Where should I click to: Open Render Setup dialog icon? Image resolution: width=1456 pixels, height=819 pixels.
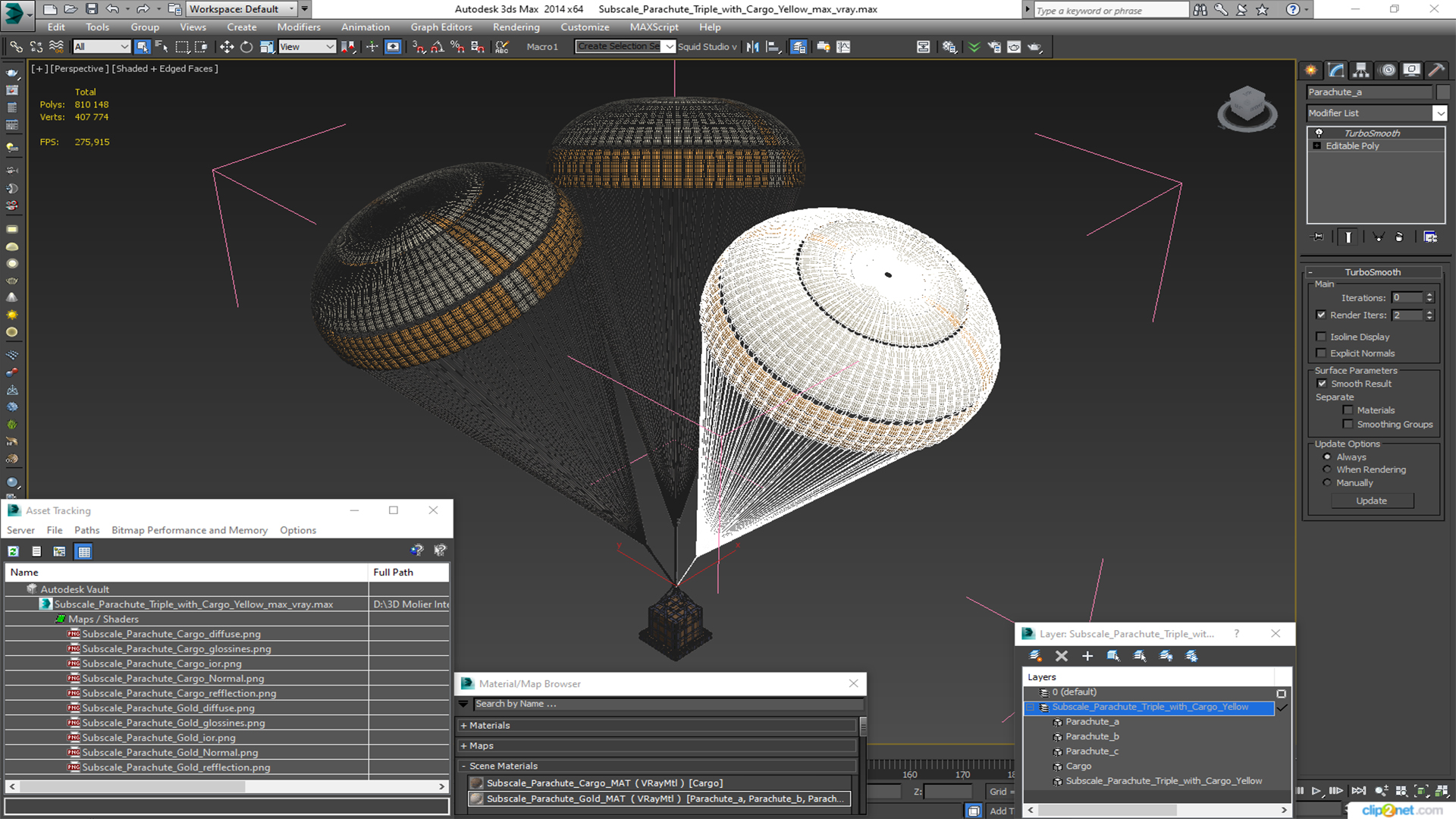click(994, 47)
